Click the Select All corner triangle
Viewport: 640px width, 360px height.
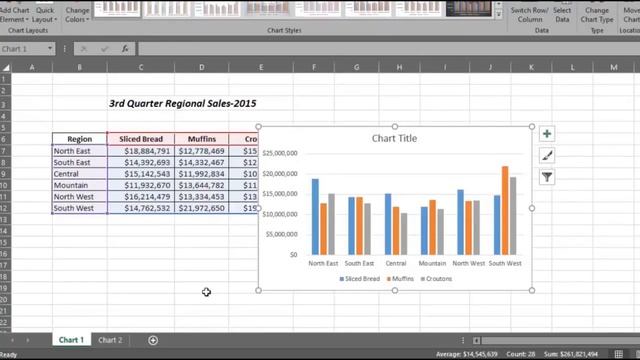point(6,67)
